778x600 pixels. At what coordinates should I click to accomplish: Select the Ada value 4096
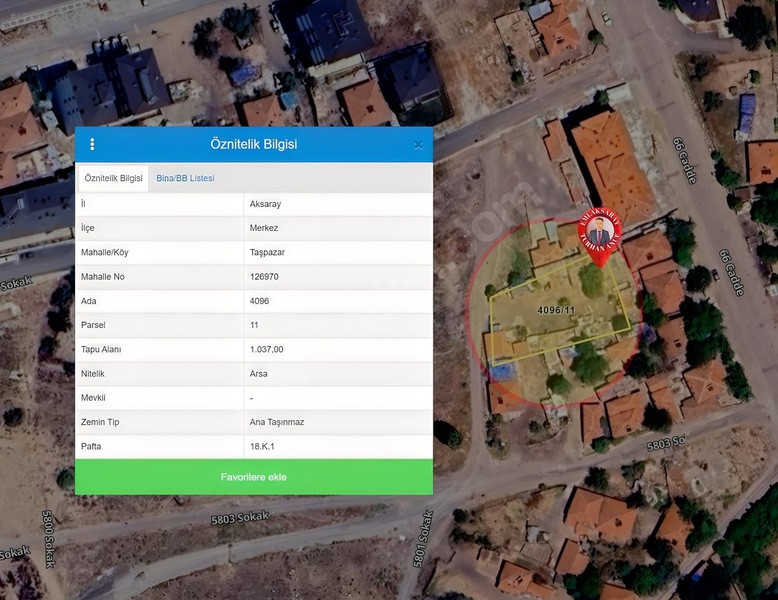pyautogui.click(x=259, y=301)
